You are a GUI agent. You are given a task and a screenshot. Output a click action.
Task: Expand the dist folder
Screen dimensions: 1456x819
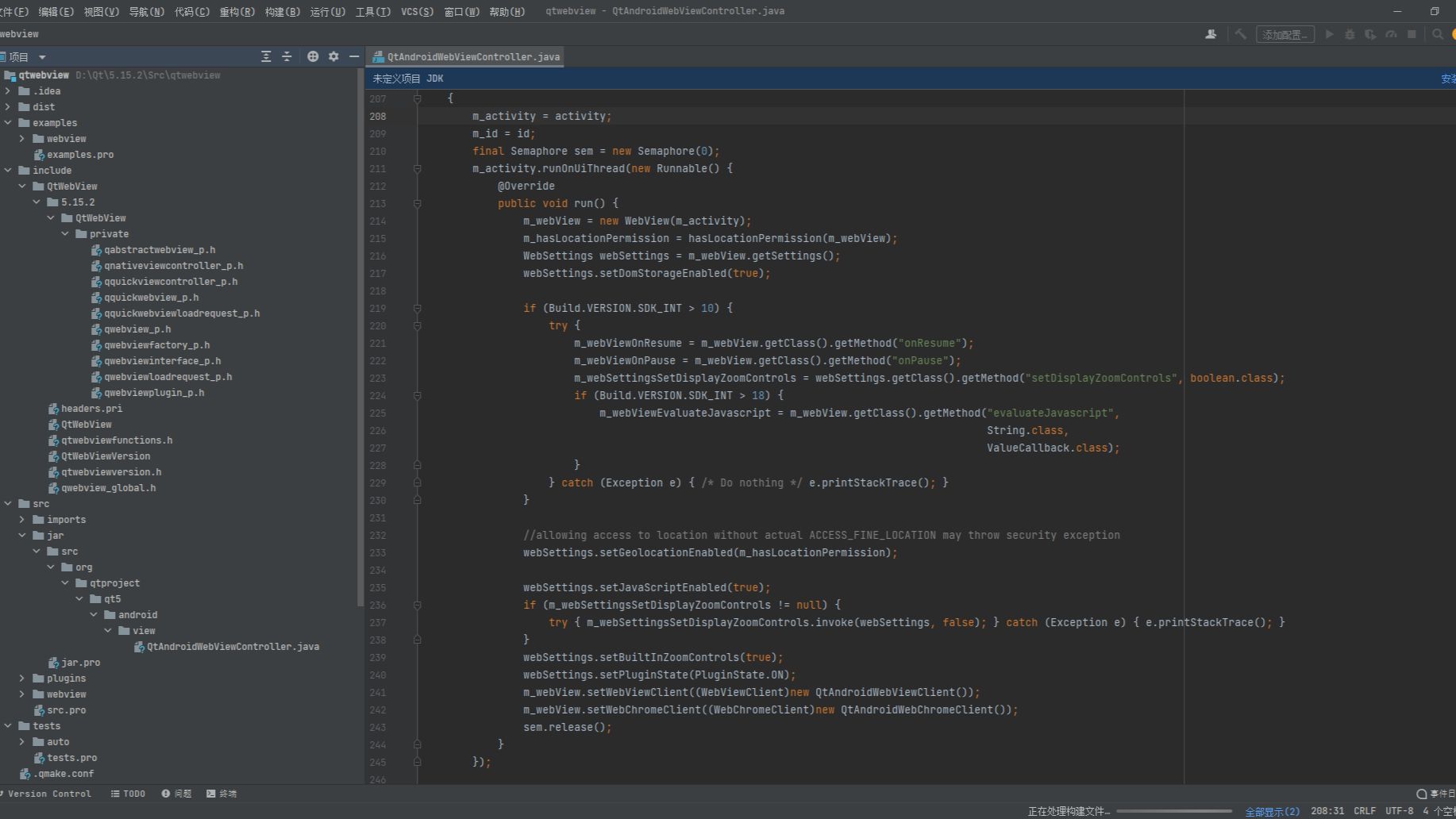(8, 107)
